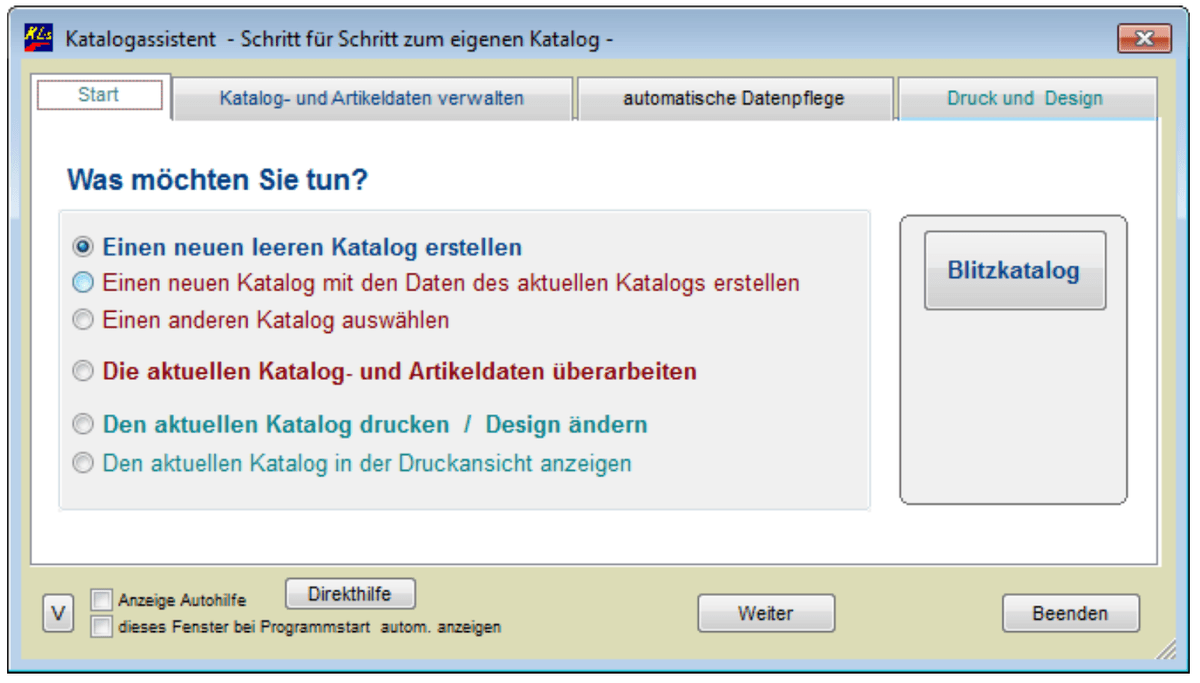Viewport: 1200px width, 683px height.
Task: Click the Weiter button
Action: point(766,613)
